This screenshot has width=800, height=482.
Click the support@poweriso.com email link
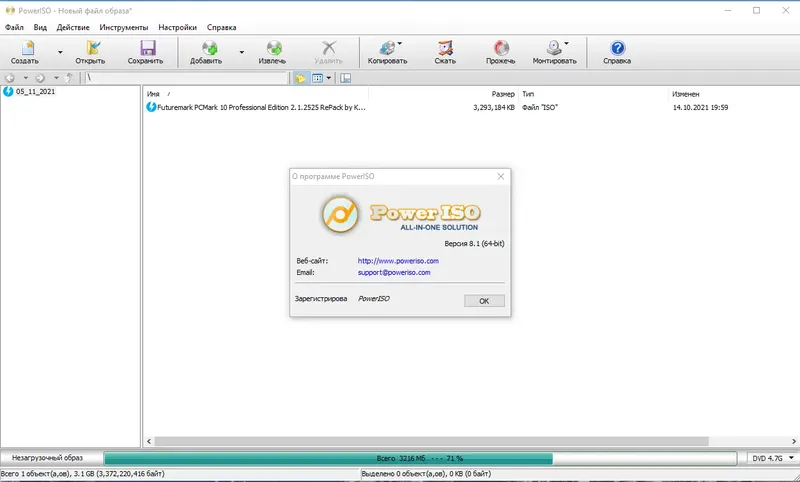tap(394, 272)
